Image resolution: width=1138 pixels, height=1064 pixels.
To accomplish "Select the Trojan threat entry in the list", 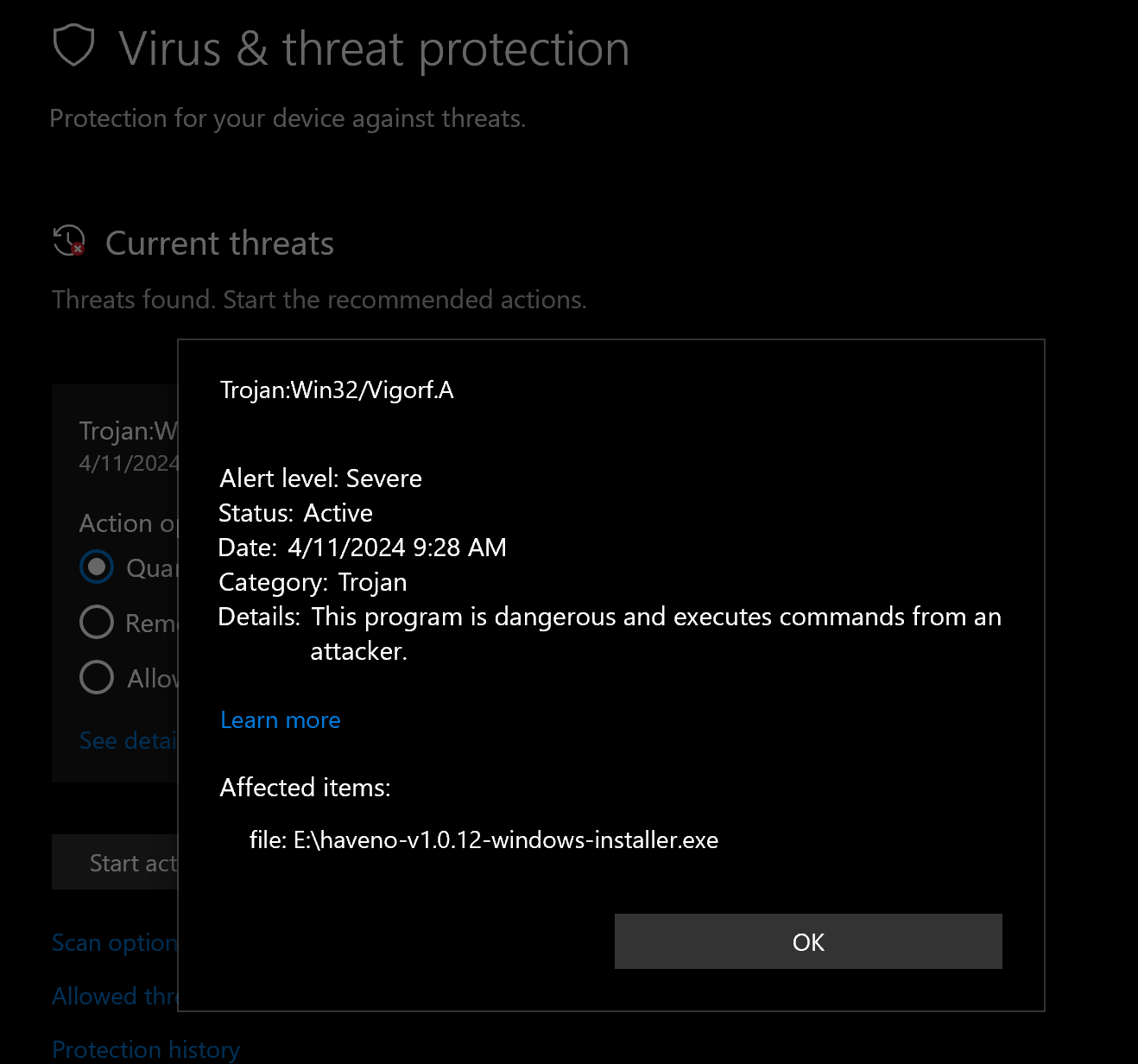I will 128,431.
